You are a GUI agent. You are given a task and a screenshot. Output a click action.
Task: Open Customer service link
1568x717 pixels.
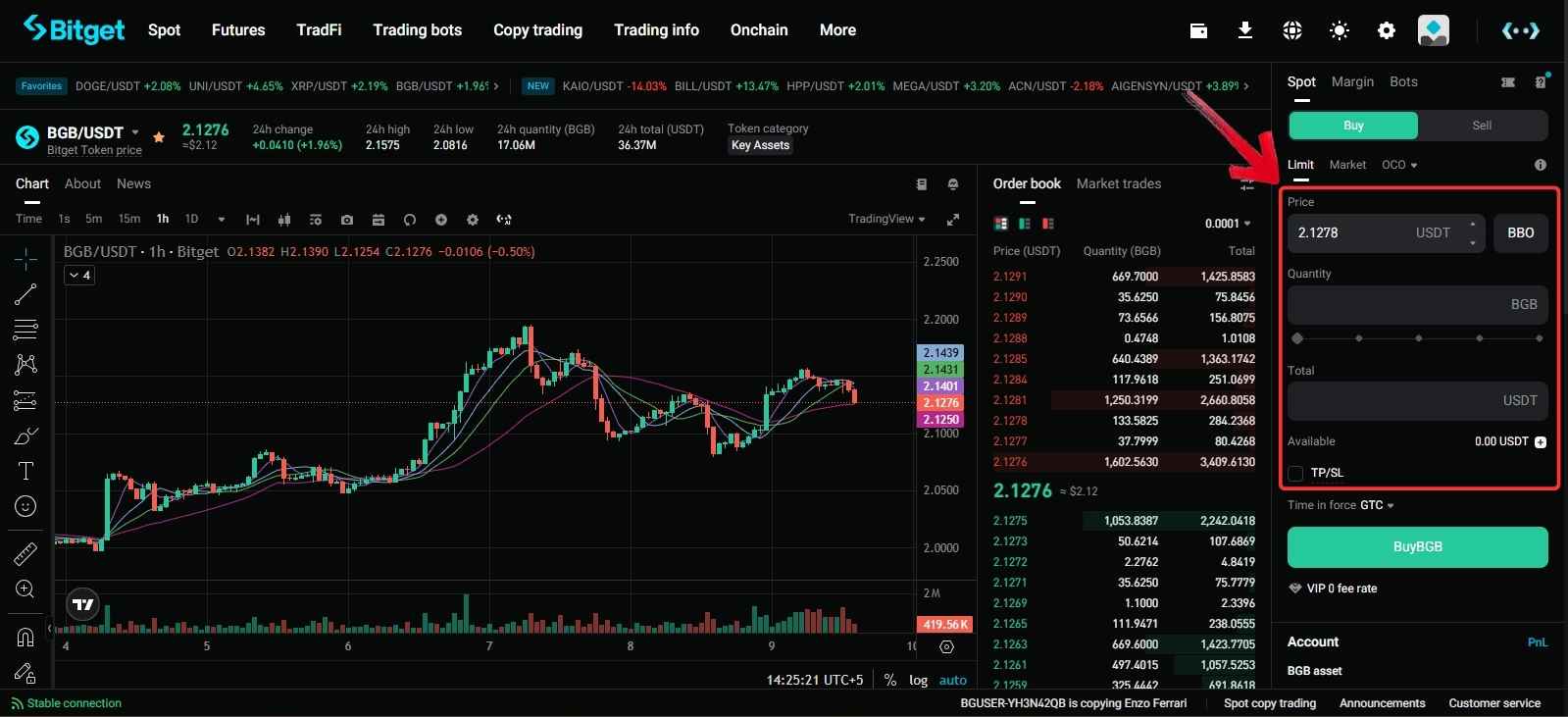coord(1494,703)
